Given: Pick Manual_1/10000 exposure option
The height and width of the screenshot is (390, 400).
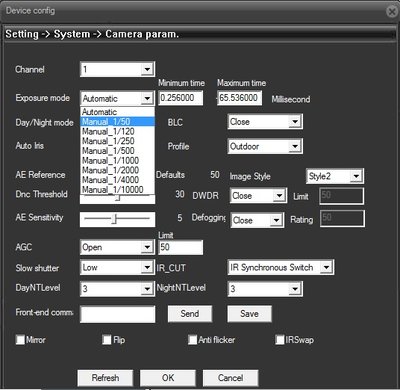Looking at the screenshot, I should (x=117, y=190).
